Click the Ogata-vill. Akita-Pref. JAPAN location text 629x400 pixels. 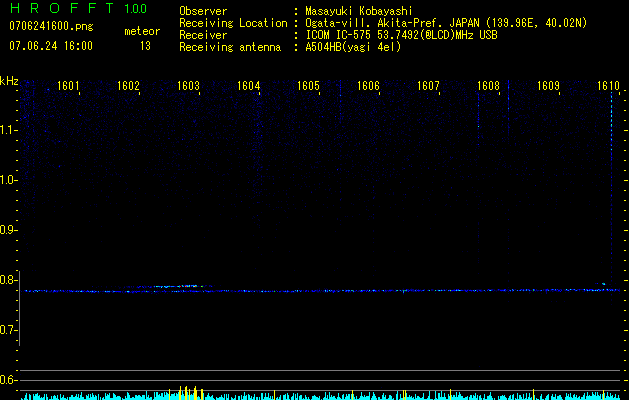click(446, 23)
